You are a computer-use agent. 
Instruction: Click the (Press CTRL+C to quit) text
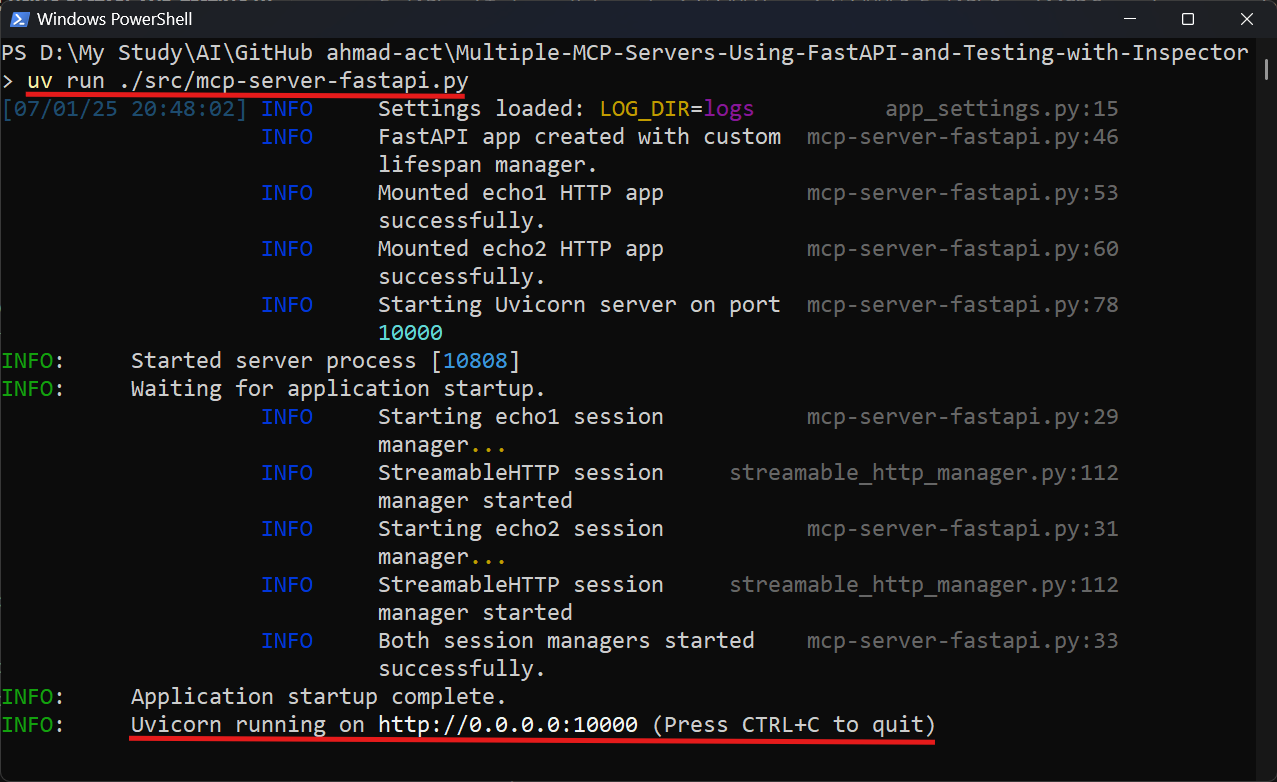794,724
